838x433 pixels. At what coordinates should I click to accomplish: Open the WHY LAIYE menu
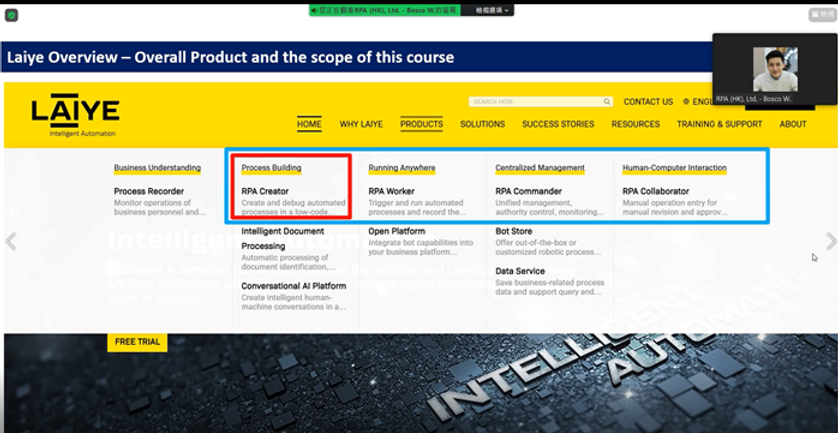tap(361, 124)
